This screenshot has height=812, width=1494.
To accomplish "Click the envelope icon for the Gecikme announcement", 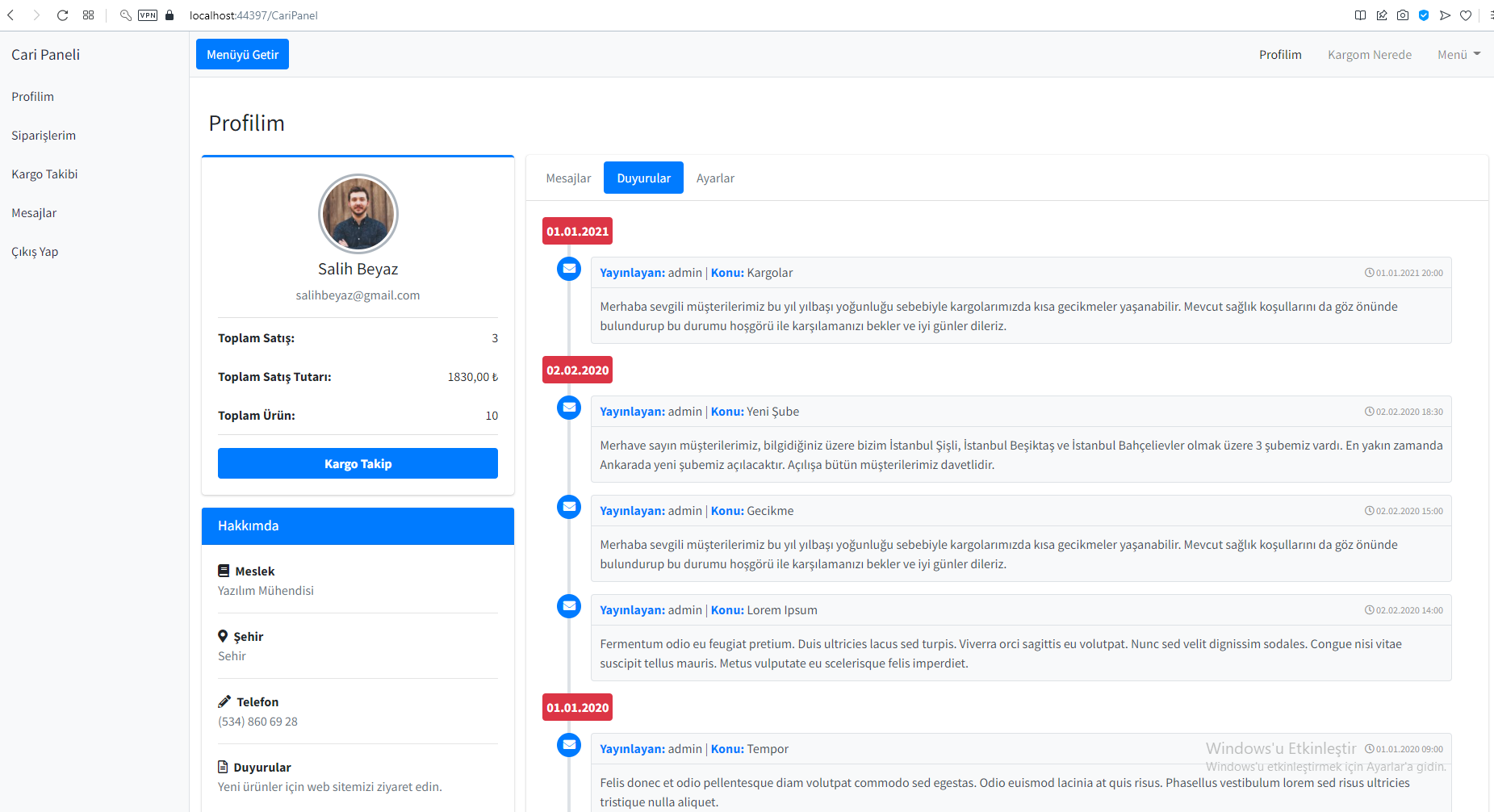I will coord(569,507).
